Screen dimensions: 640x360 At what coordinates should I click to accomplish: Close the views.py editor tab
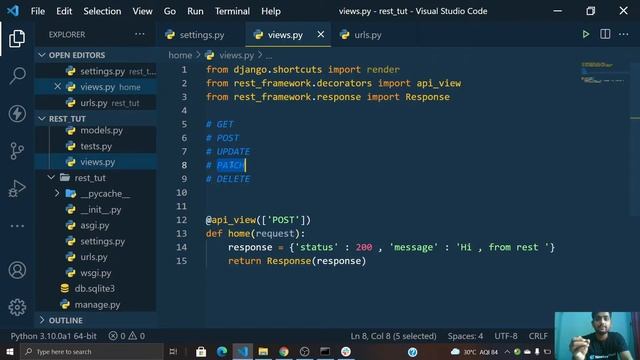(321, 34)
